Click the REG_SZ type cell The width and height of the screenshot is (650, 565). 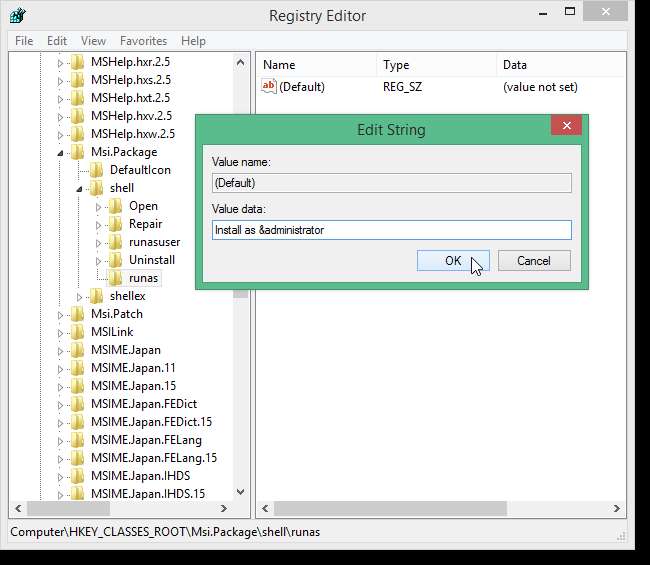point(402,87)
